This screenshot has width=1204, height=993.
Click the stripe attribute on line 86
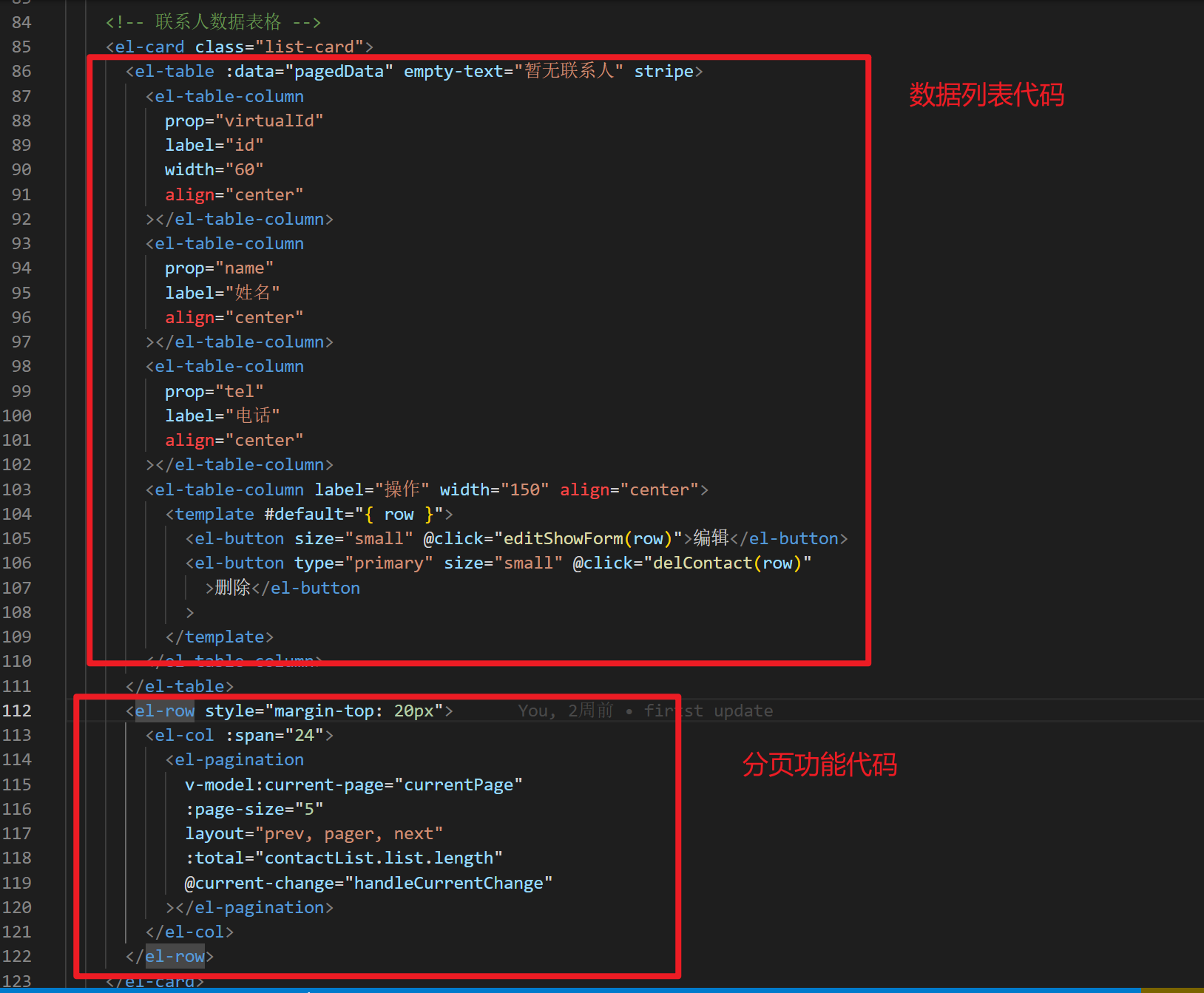pyautogui.click(x=663, y=71)
